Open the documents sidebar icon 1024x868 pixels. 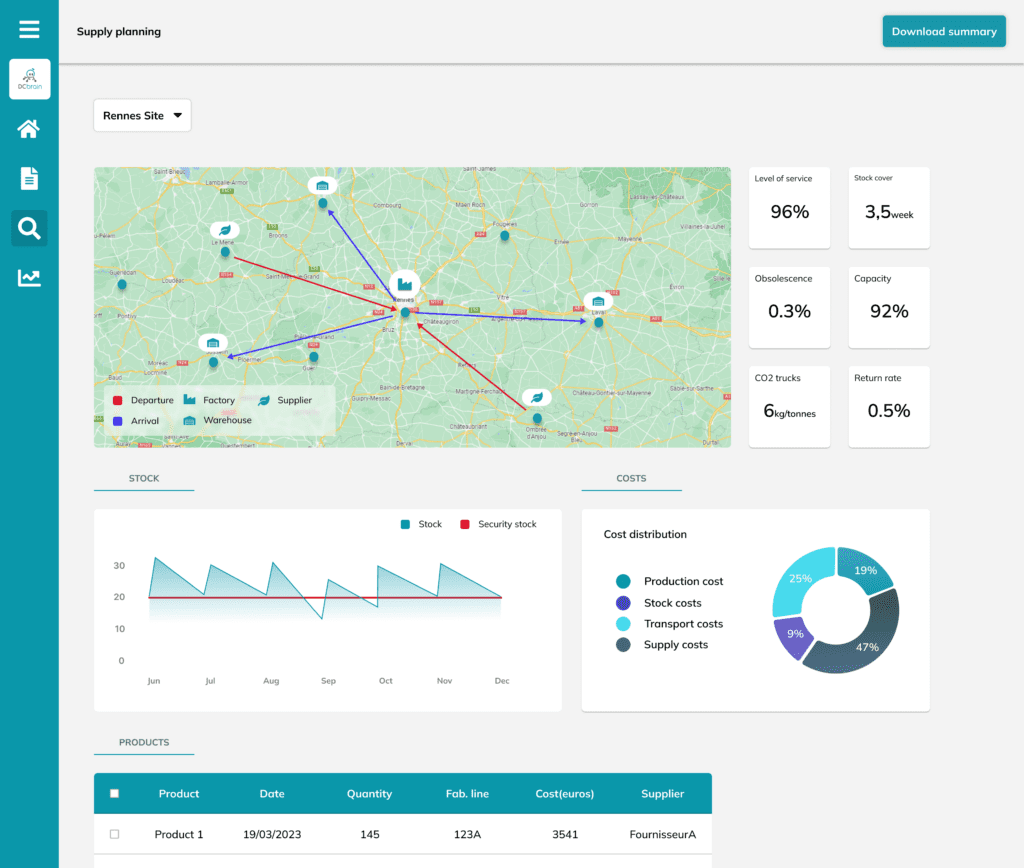pos(29,178)
